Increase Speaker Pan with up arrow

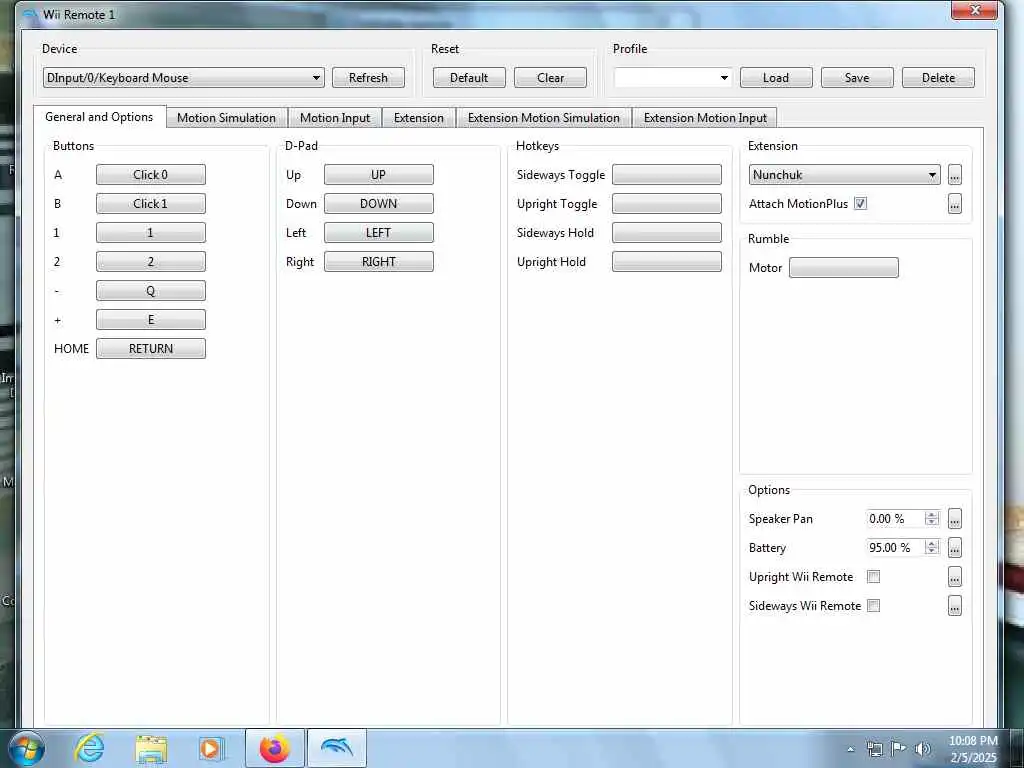click(932, 515)
